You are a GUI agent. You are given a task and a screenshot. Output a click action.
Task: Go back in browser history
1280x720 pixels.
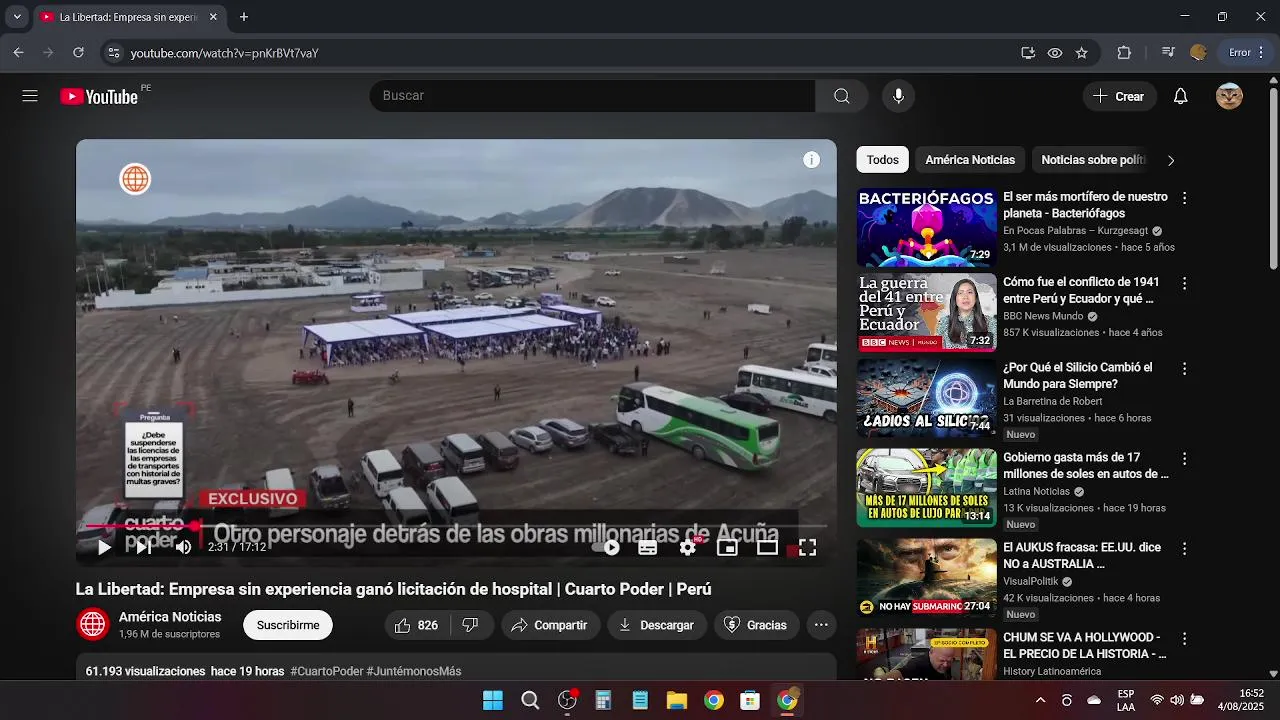tap(18, 53)
